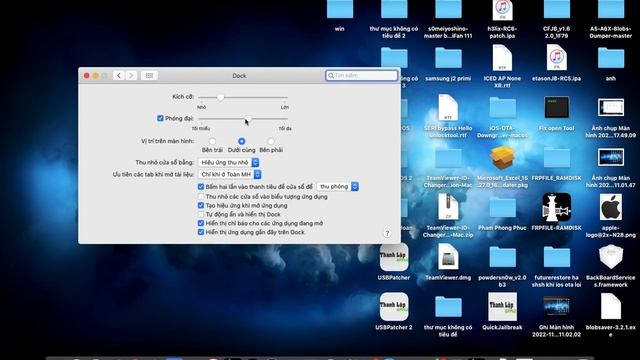Select QuickJailbreak app icon
Screen dimensions: 640x360
[x=502, y=307]
